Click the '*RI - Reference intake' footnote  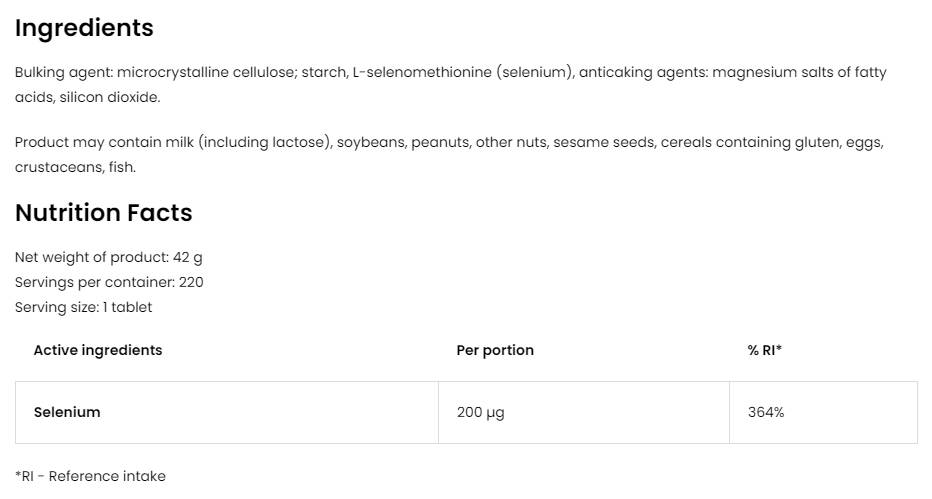pyautogui.click(x=90, y=476)
